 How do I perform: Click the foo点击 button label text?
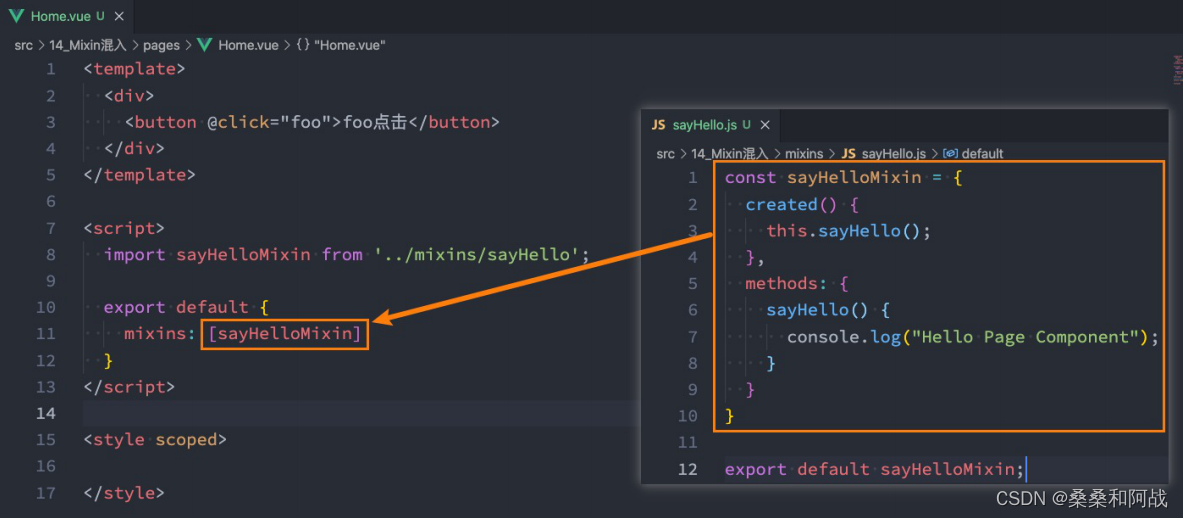pyautogui.click(x=375, y=122)
